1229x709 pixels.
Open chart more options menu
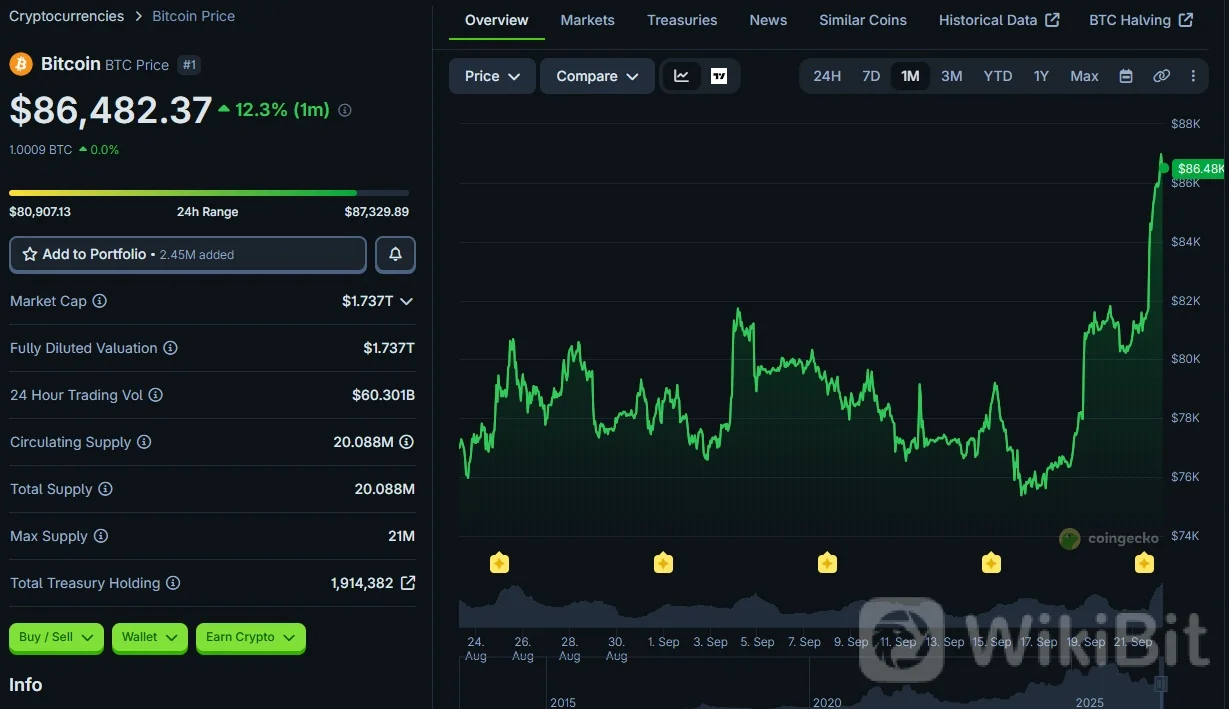click(1193, 76)
